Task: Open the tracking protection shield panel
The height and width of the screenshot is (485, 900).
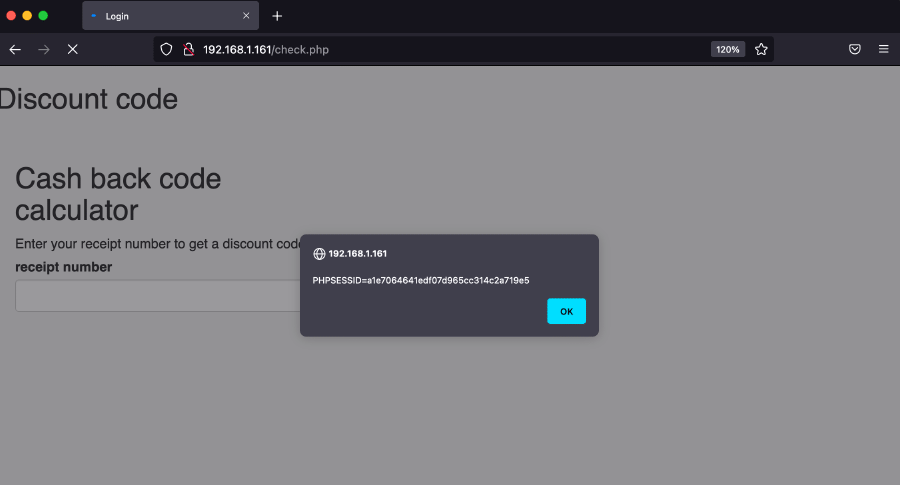Action: coord(167,49)
